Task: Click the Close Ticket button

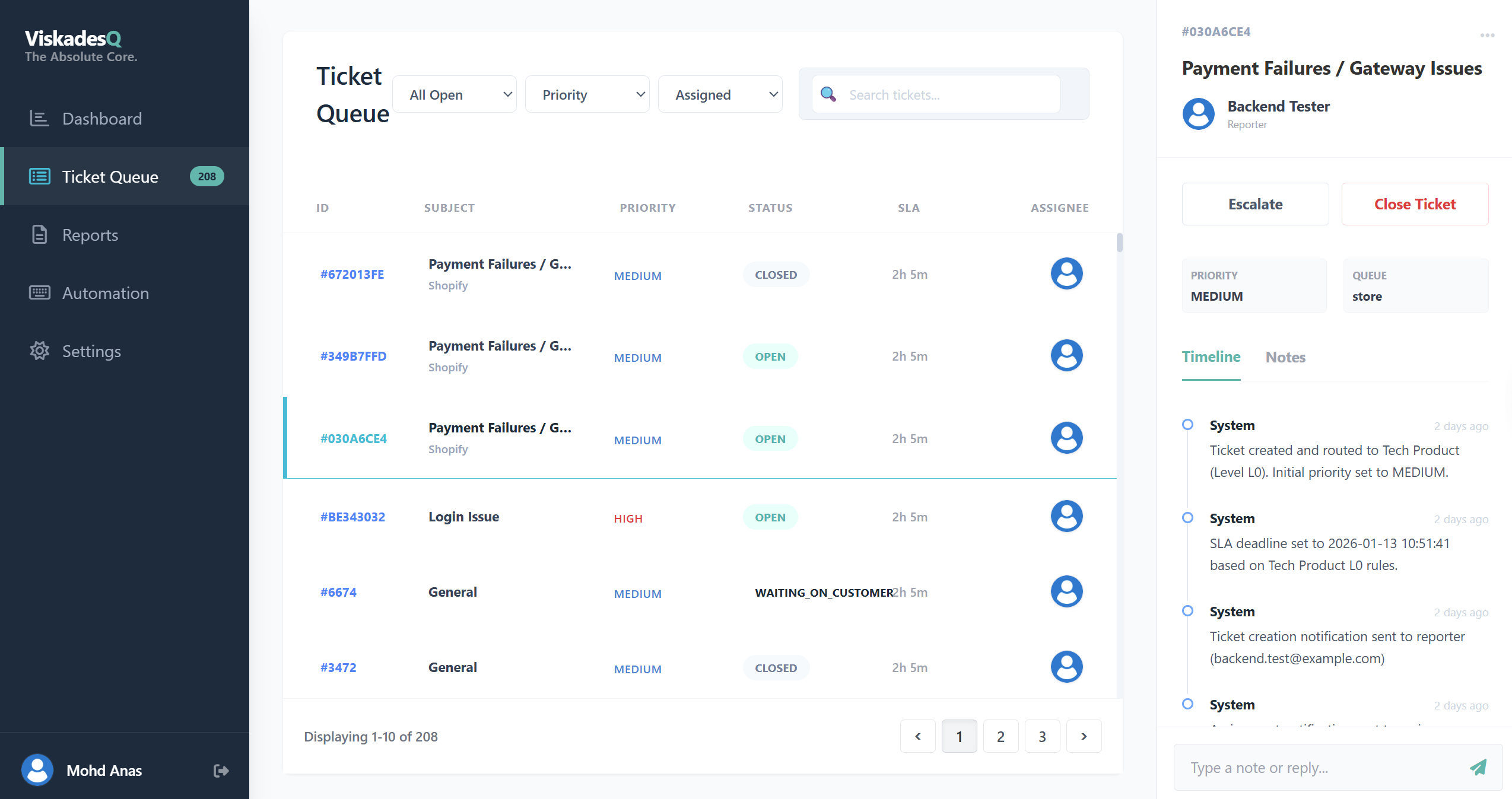Action: (1415, 203)
